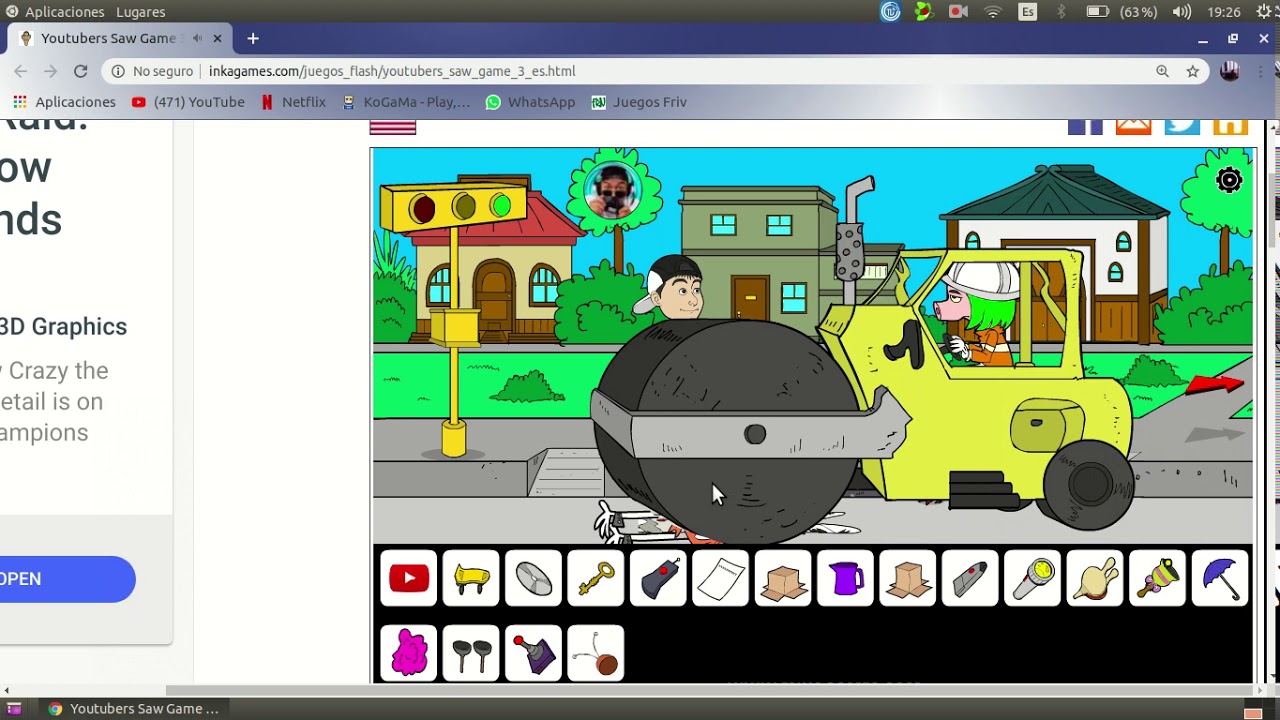Open the system power menu
The image size is (1280, 720).
coord(1266,12)
